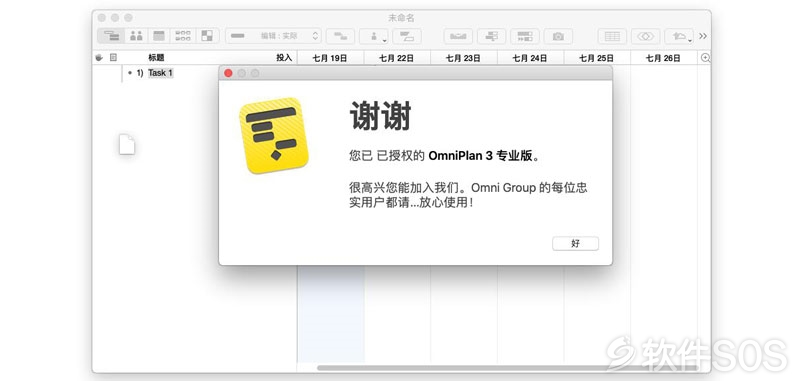Switch to Styles view
Viewport: 800px width, 381px height.
coord(207,36)
